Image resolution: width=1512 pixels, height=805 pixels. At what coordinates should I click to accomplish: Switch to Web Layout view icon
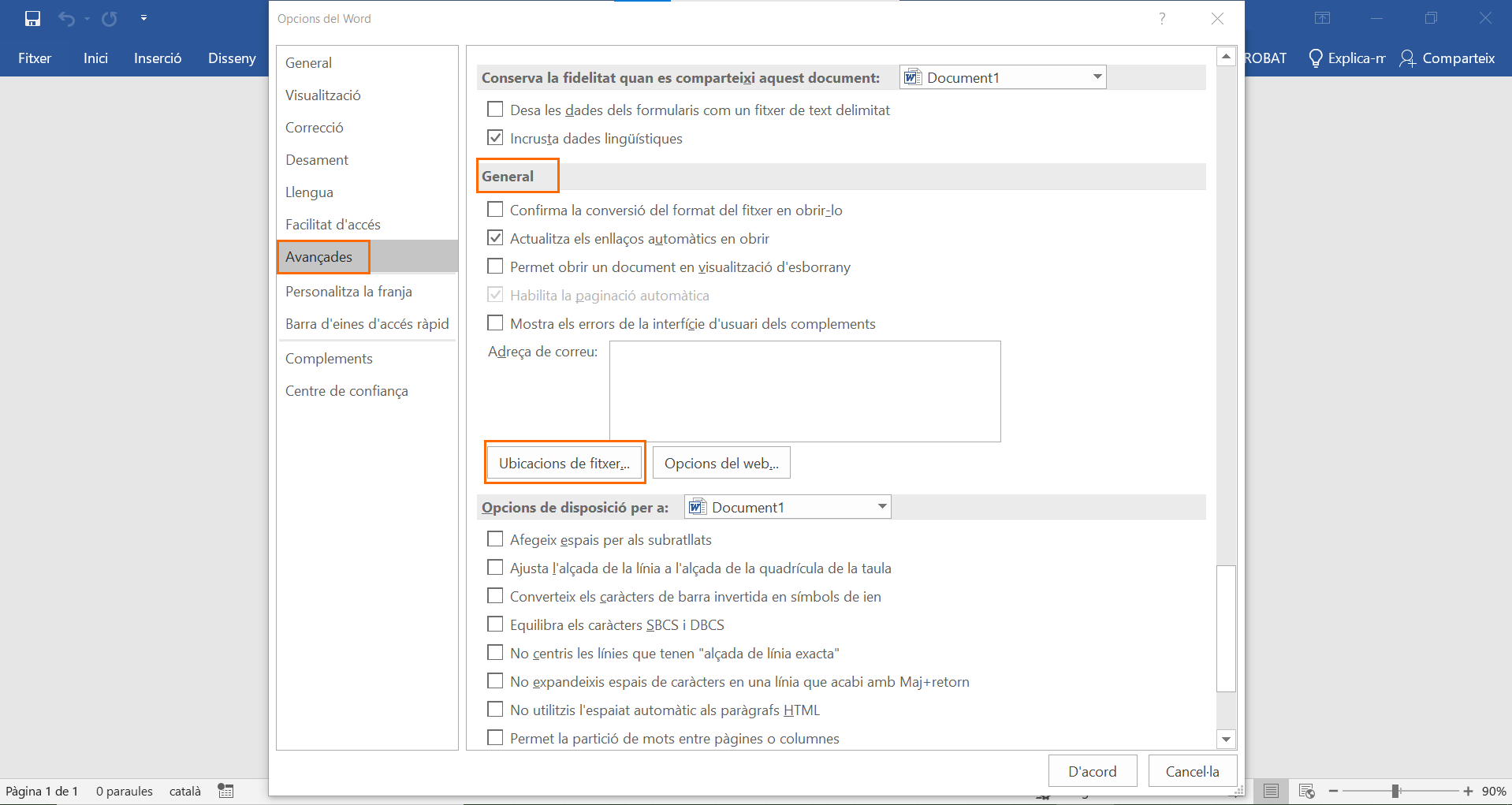(1306, 791)
